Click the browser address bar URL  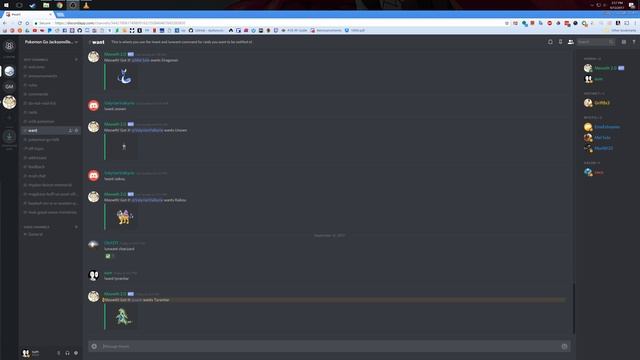[120, 23]
